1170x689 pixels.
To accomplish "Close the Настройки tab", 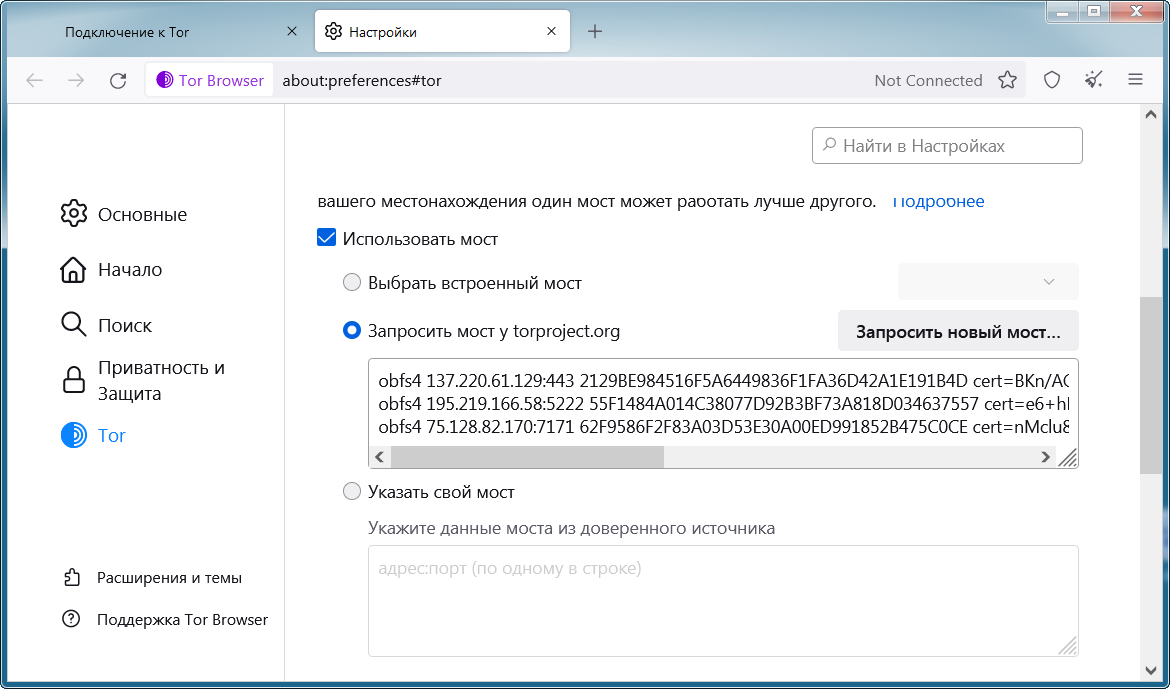I will pyautogui.click(x=551, y=31).
